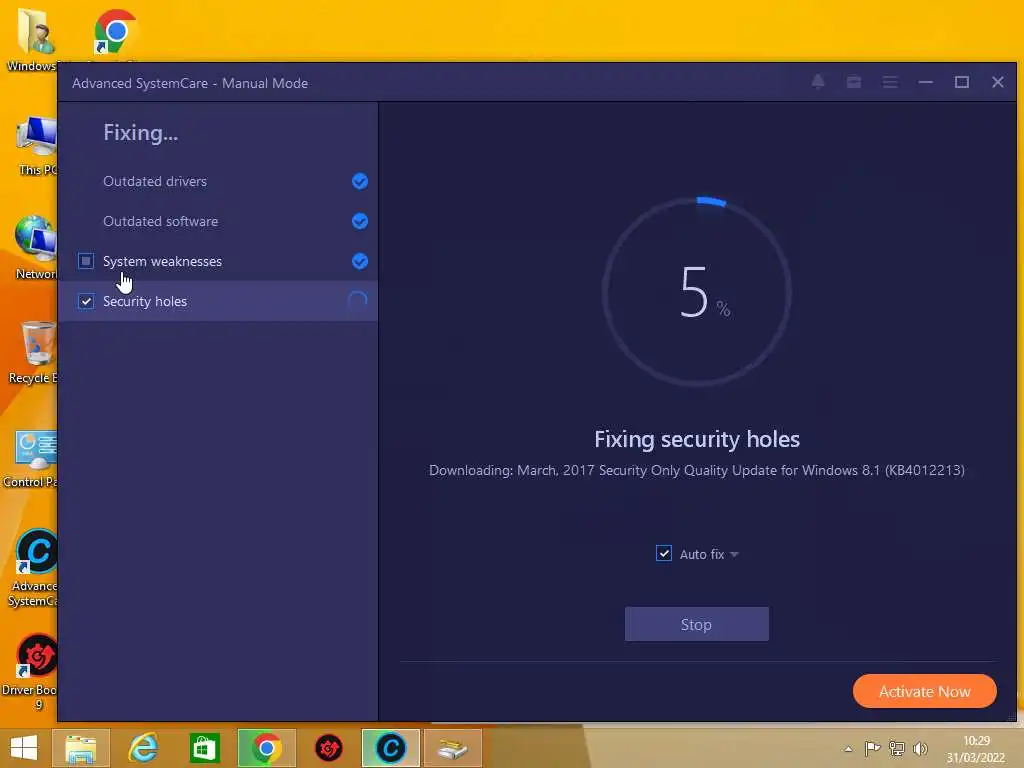The height and width of the screenshot is (768, 1024).
Task: Show hidden system tray icons arrow
Action: click(x=848, y=749)
